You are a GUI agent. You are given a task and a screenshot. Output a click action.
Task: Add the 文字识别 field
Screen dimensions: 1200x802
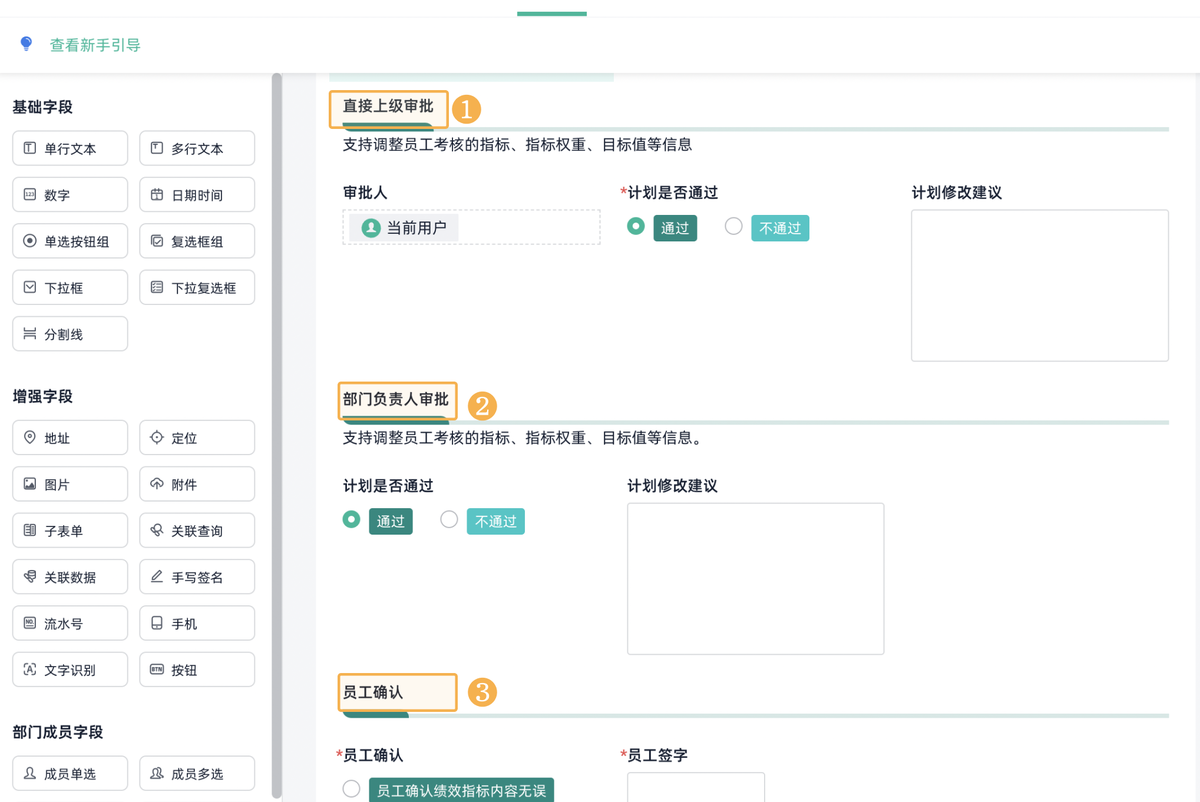pyautogui.click(x=70, y=670)
